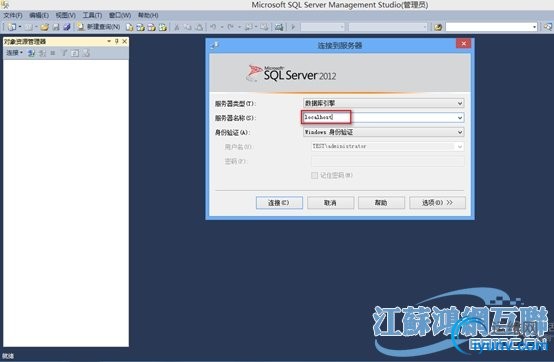This screenshot has width=554, height=362.
Task: Click the Cut scissors icon
Action: coord(177,27)
